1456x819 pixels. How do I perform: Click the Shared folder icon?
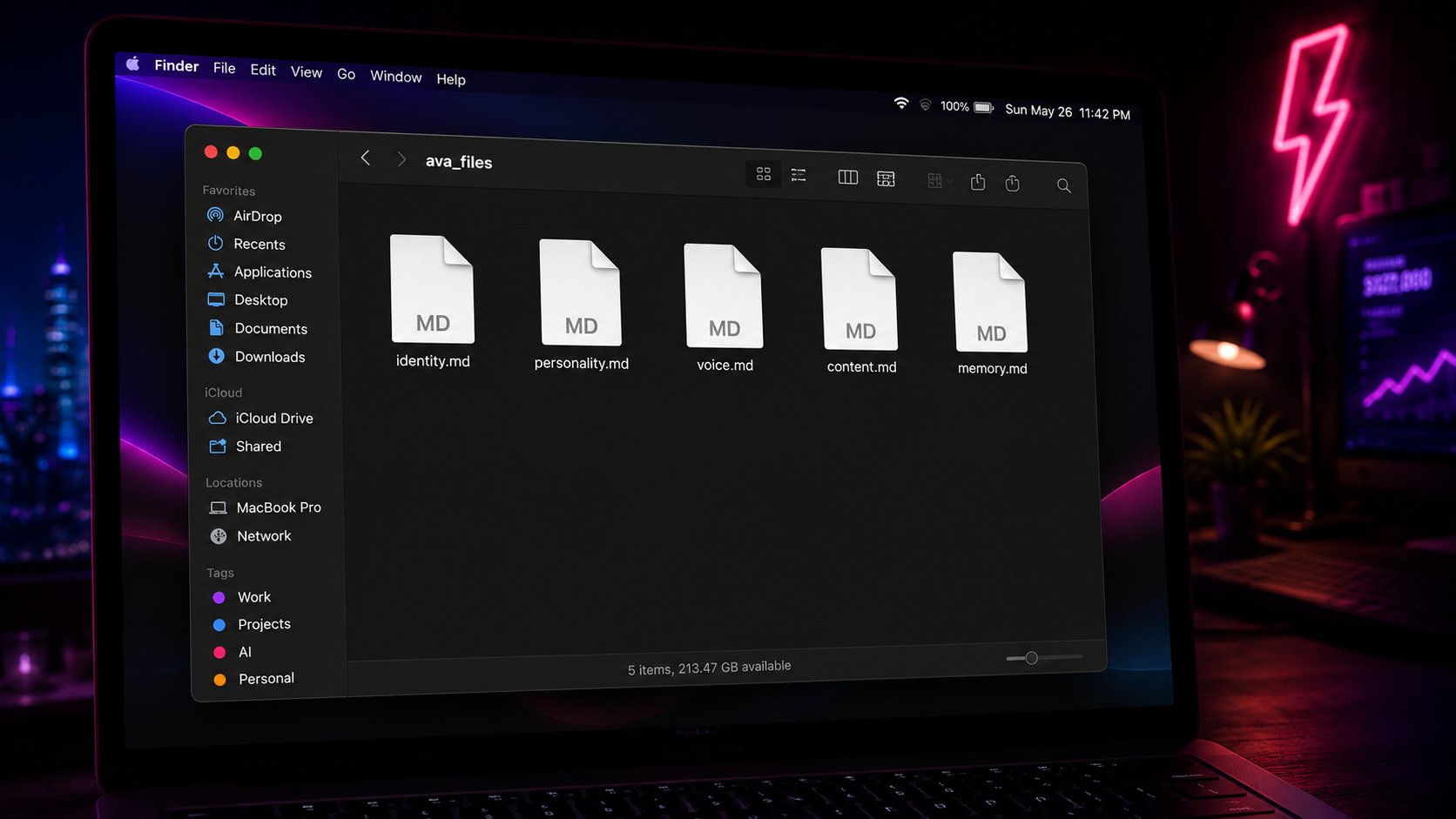click(x=218, y=446)
